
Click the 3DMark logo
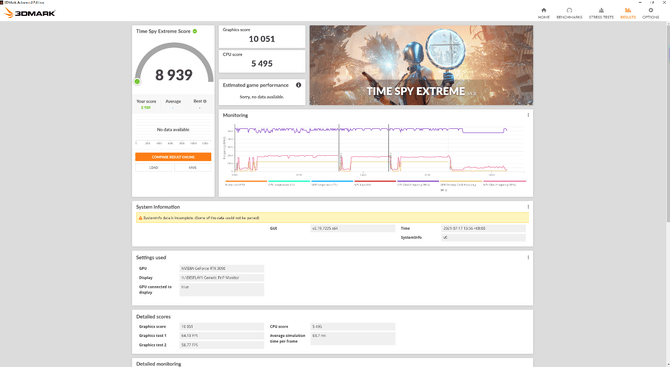click(x=30, y=13)
